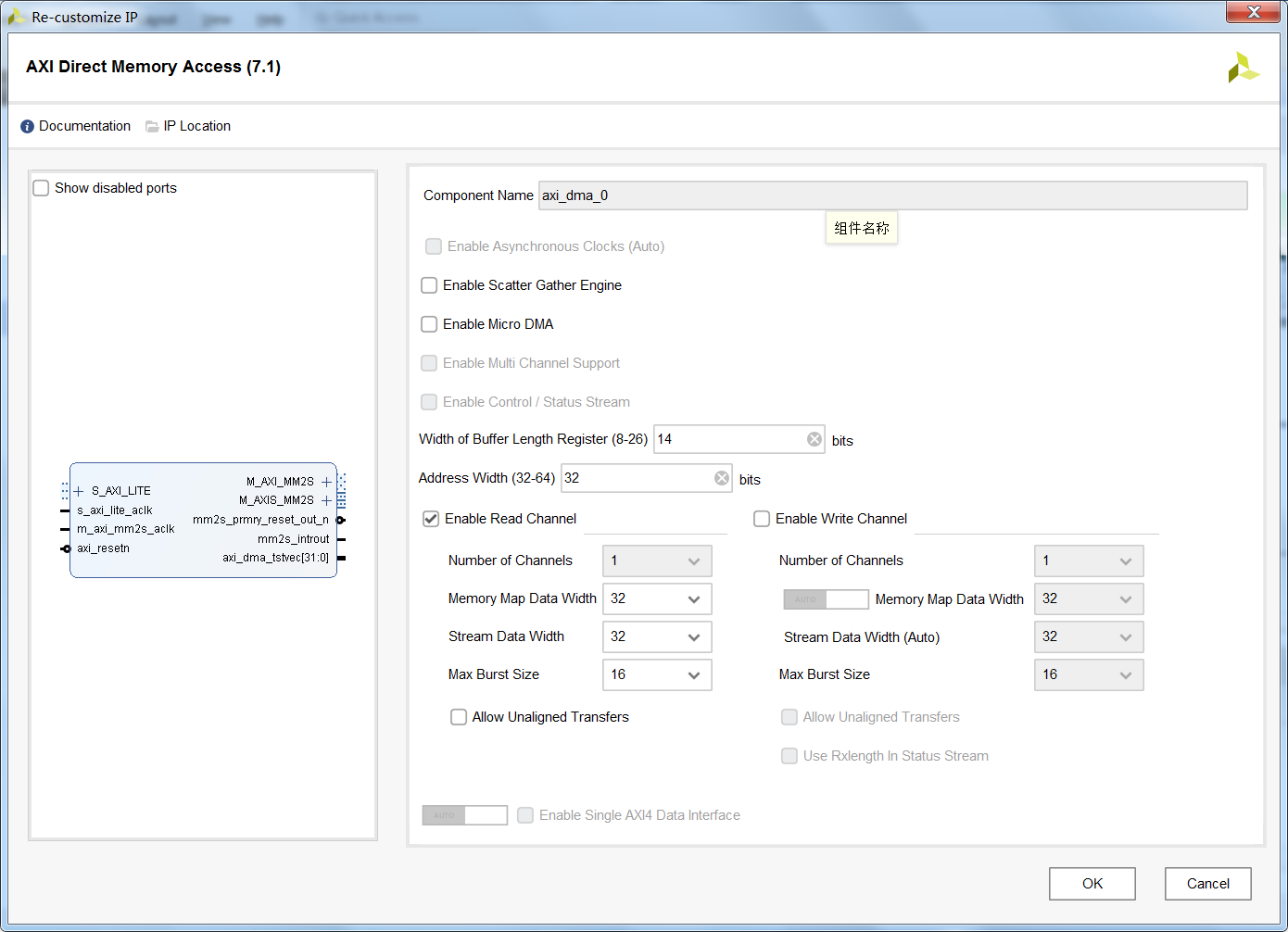Click the Xilinx logo at top right

[x=1244, y=67]
